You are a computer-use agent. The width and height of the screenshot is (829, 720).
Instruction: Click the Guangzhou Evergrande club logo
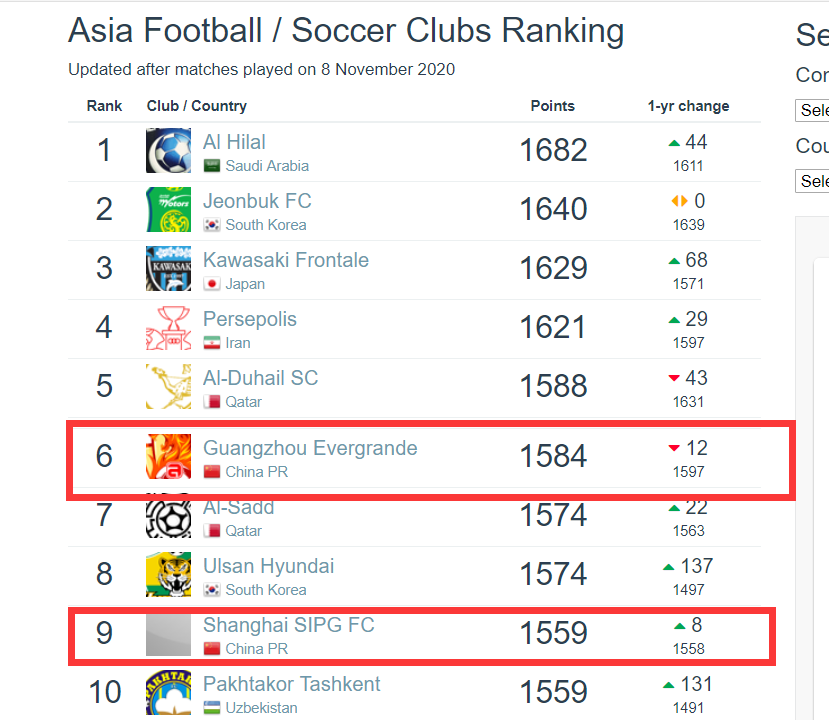(168, 456)
